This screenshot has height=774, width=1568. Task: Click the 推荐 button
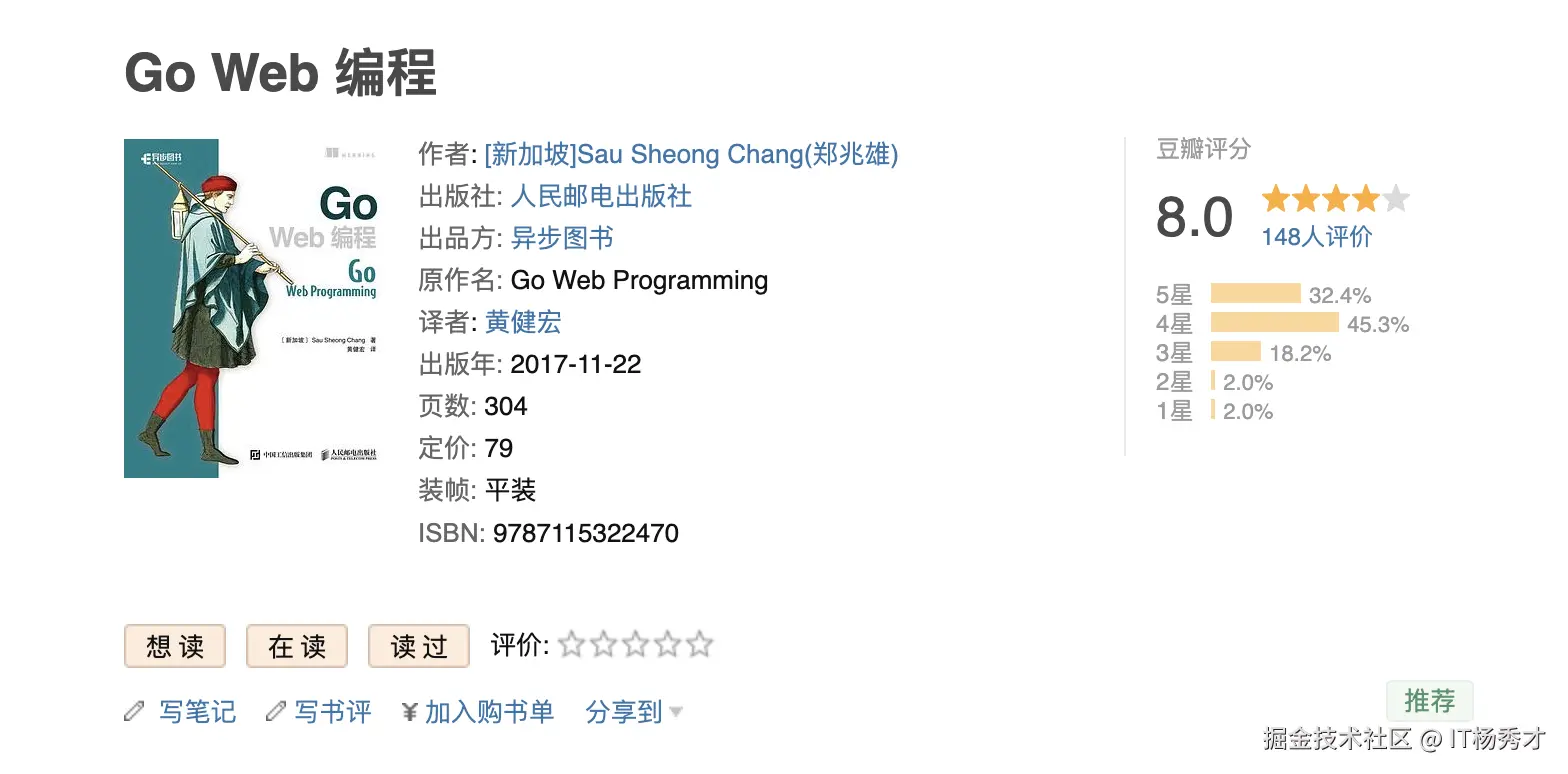tap(1429, 701)
